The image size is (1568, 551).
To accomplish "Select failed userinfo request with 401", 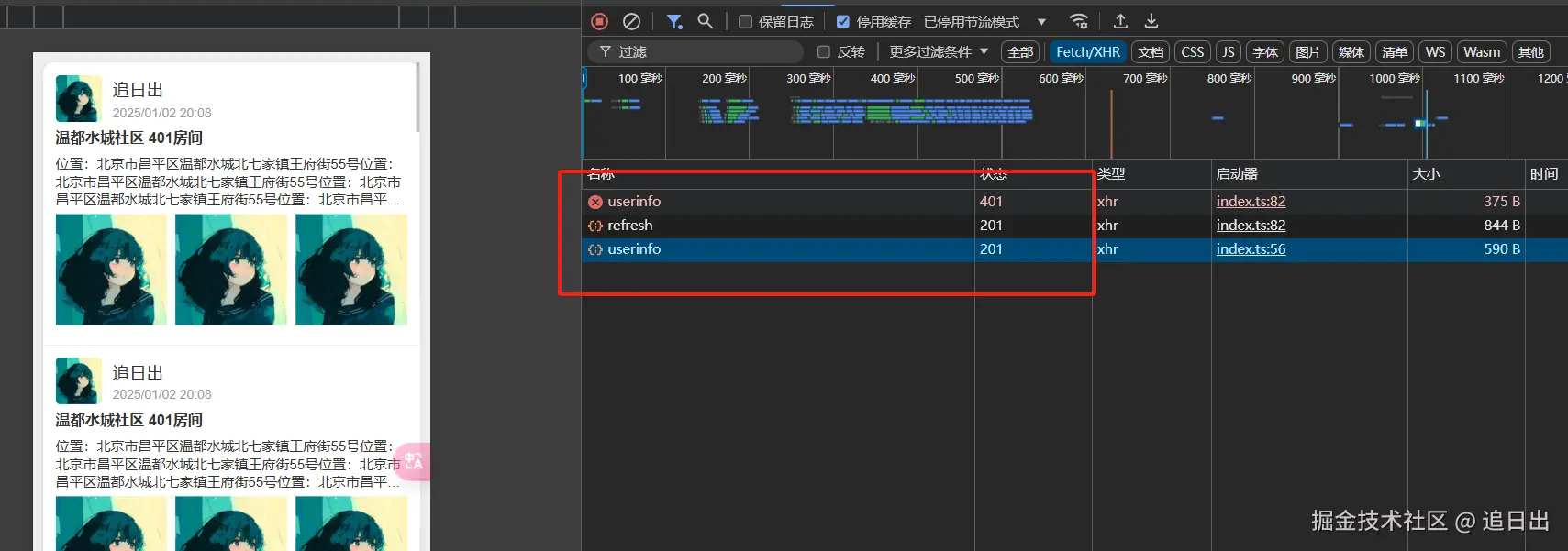I will (x=1074, y=202).
